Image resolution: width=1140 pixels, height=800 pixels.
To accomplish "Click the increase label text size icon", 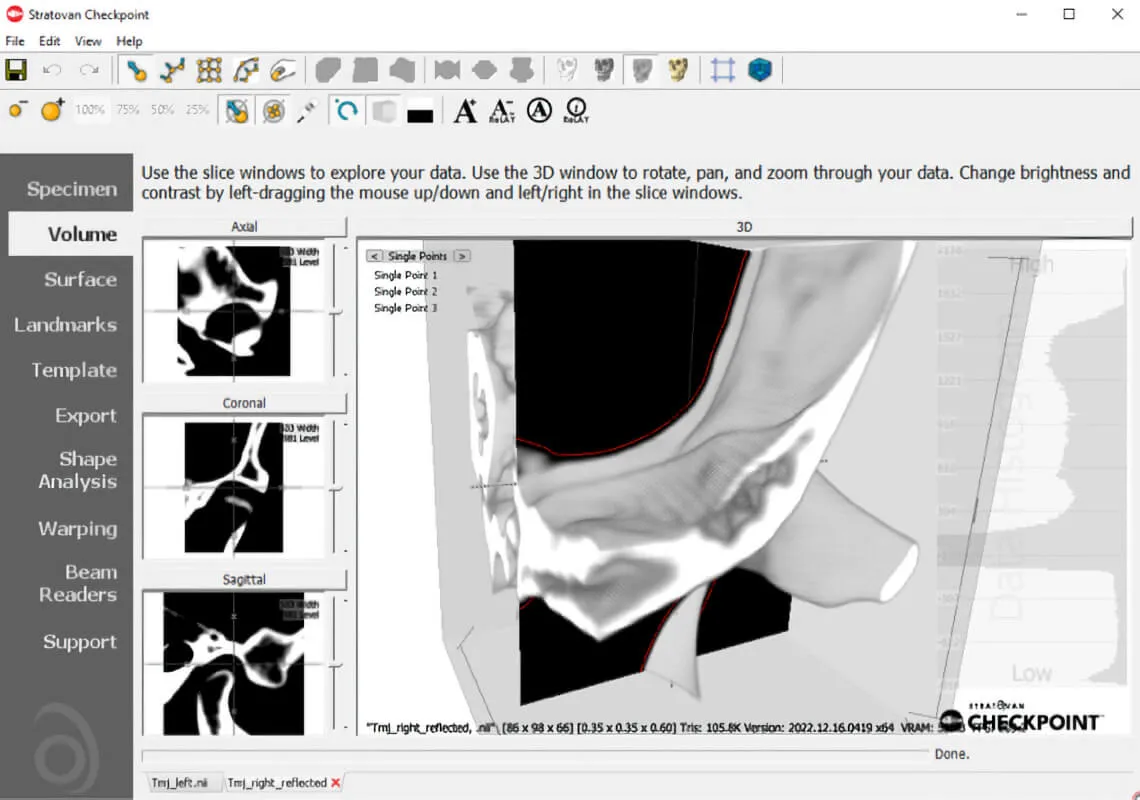I will coord(465,110).
